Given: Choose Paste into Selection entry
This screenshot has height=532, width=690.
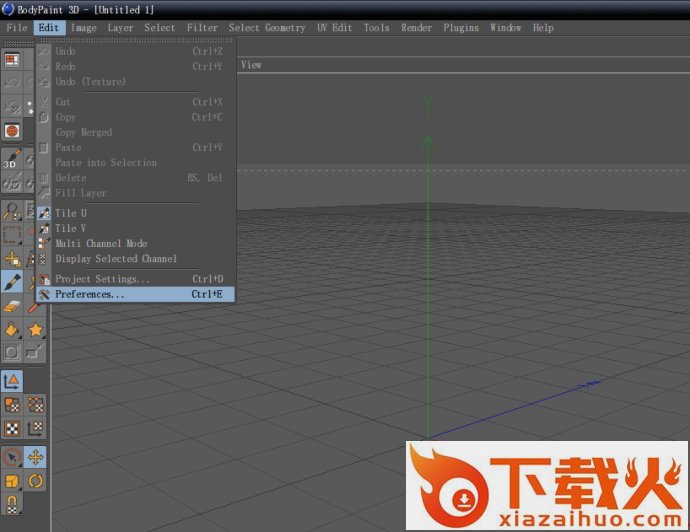Looking at the screenshot, I should pos(136,163).
